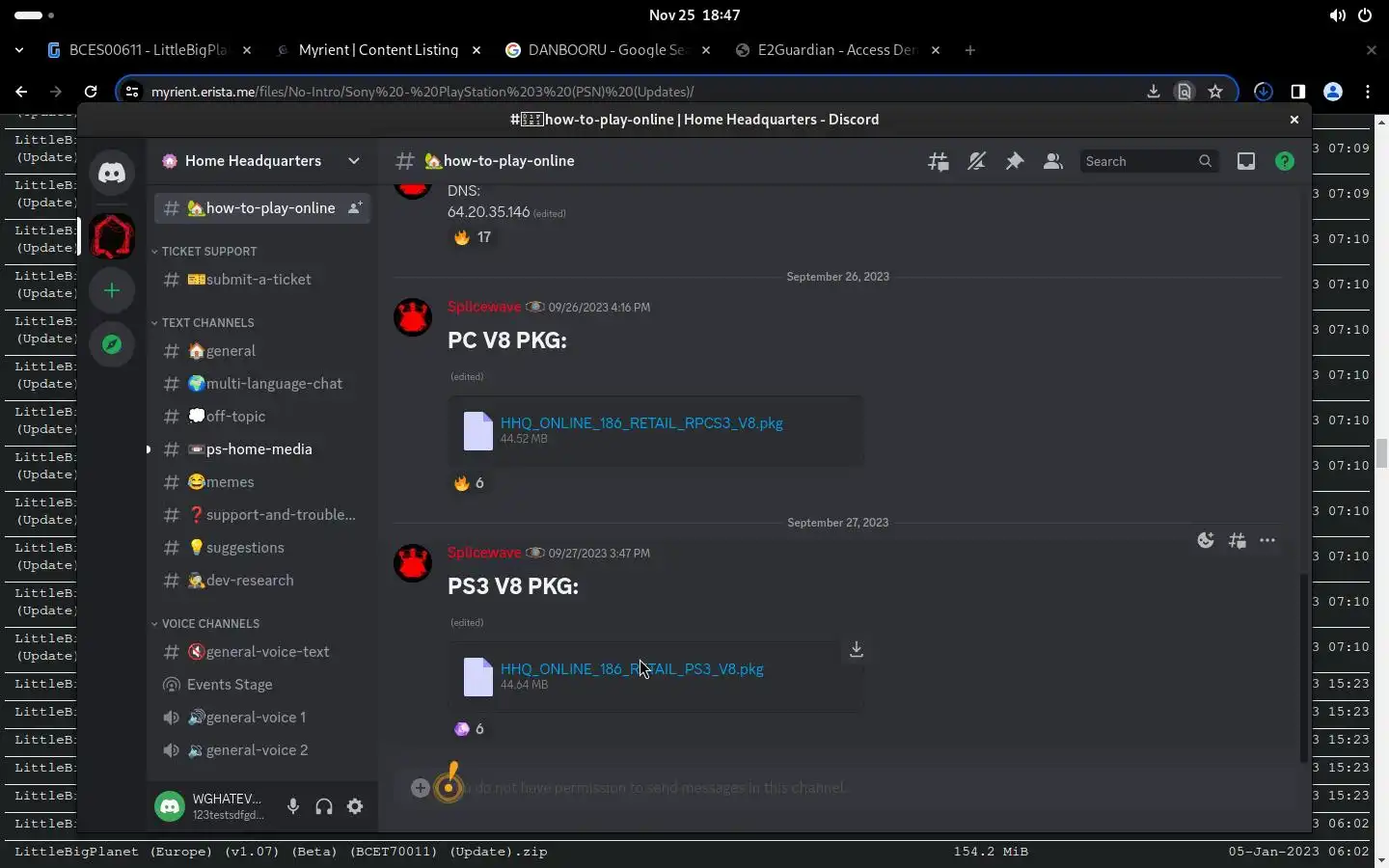Open Threads icon in channel header
Image resolution: width=1389 pixels, height=868 pixels.
point(938,162)
